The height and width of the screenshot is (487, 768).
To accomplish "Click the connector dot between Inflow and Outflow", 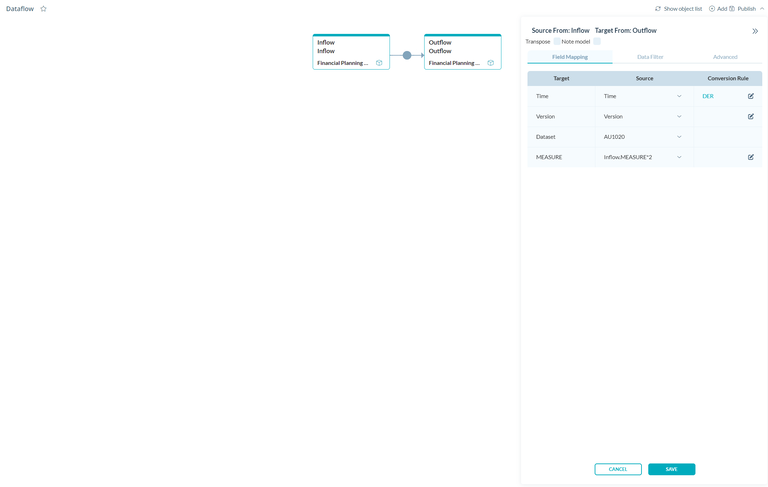I will [x=407, y=55].
